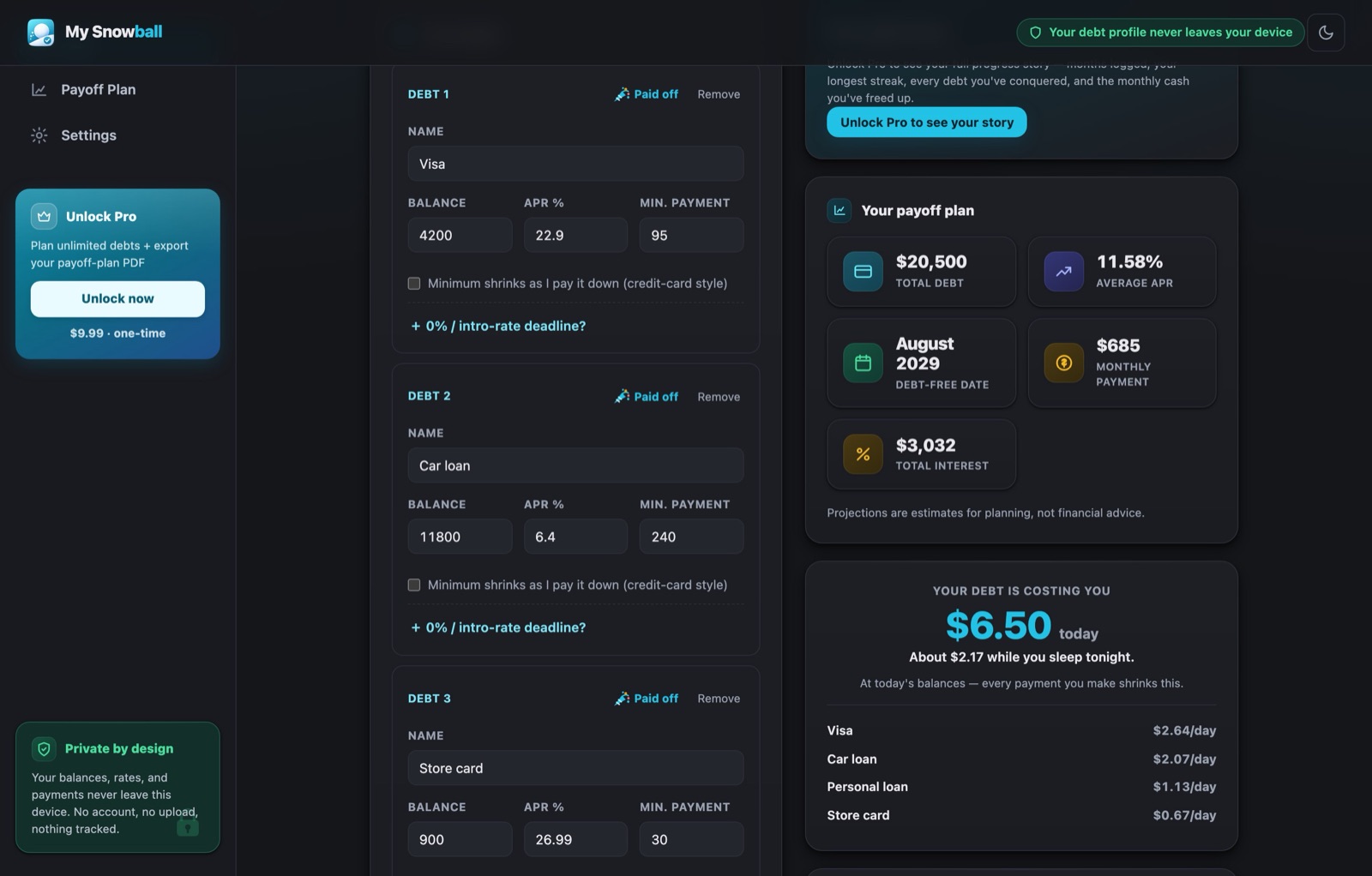Click the party icon beside Debt 2 Paid off
The image size is (1372, 876).
pos(623,396)
